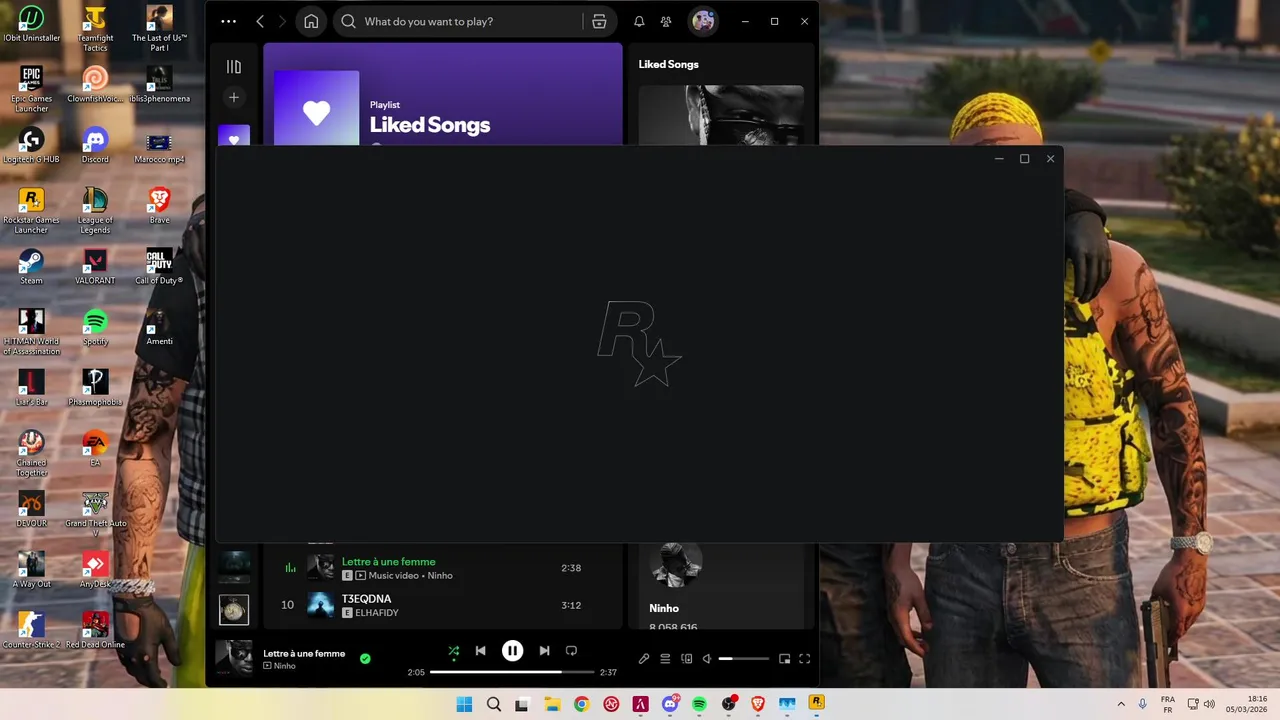1280x720 pixels.
Task: Launch AnyDesk from the desktop
Action: pyautogui.click(x=95, y=570)
